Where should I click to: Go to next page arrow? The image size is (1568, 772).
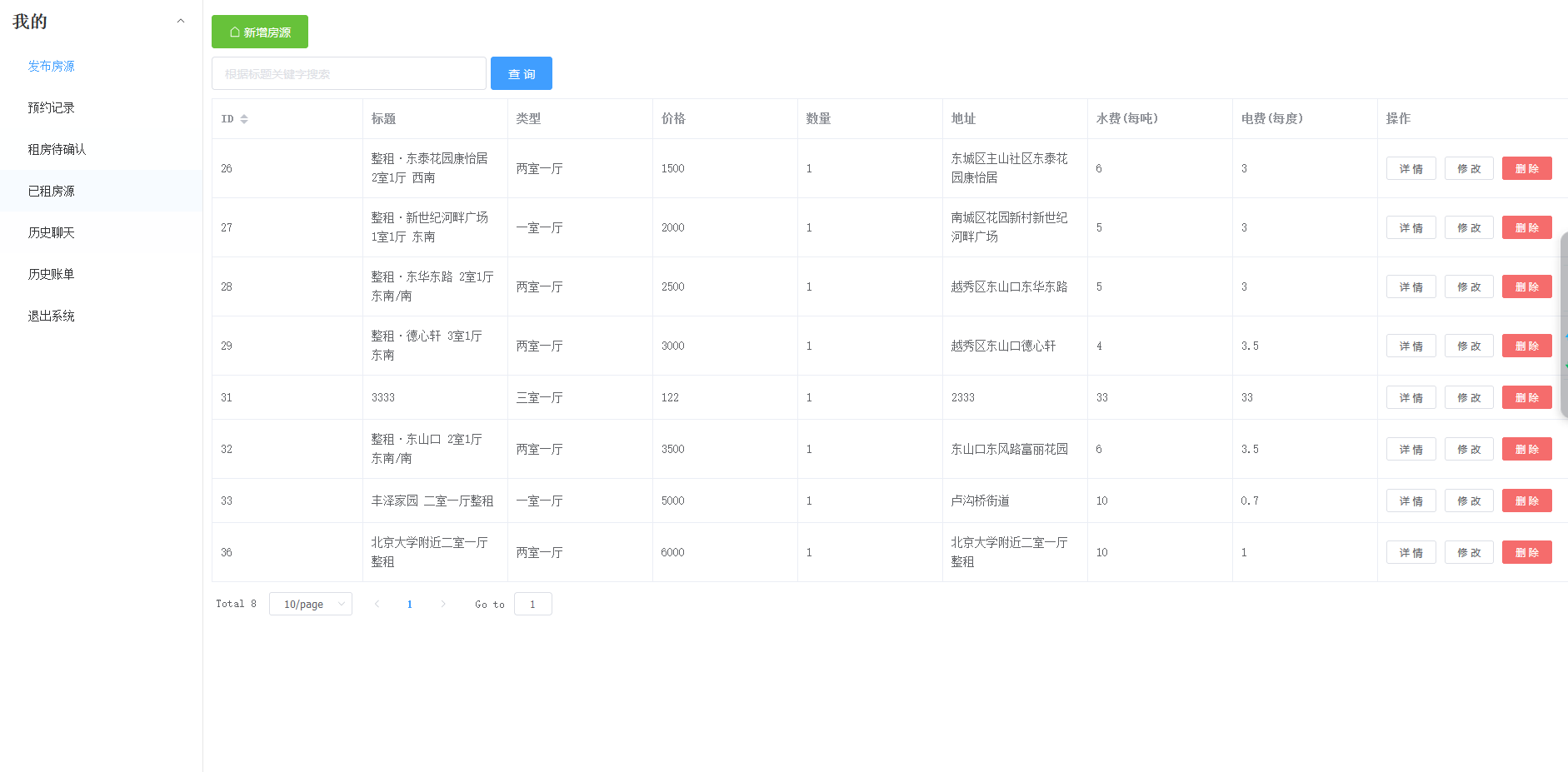pos(442,604)
